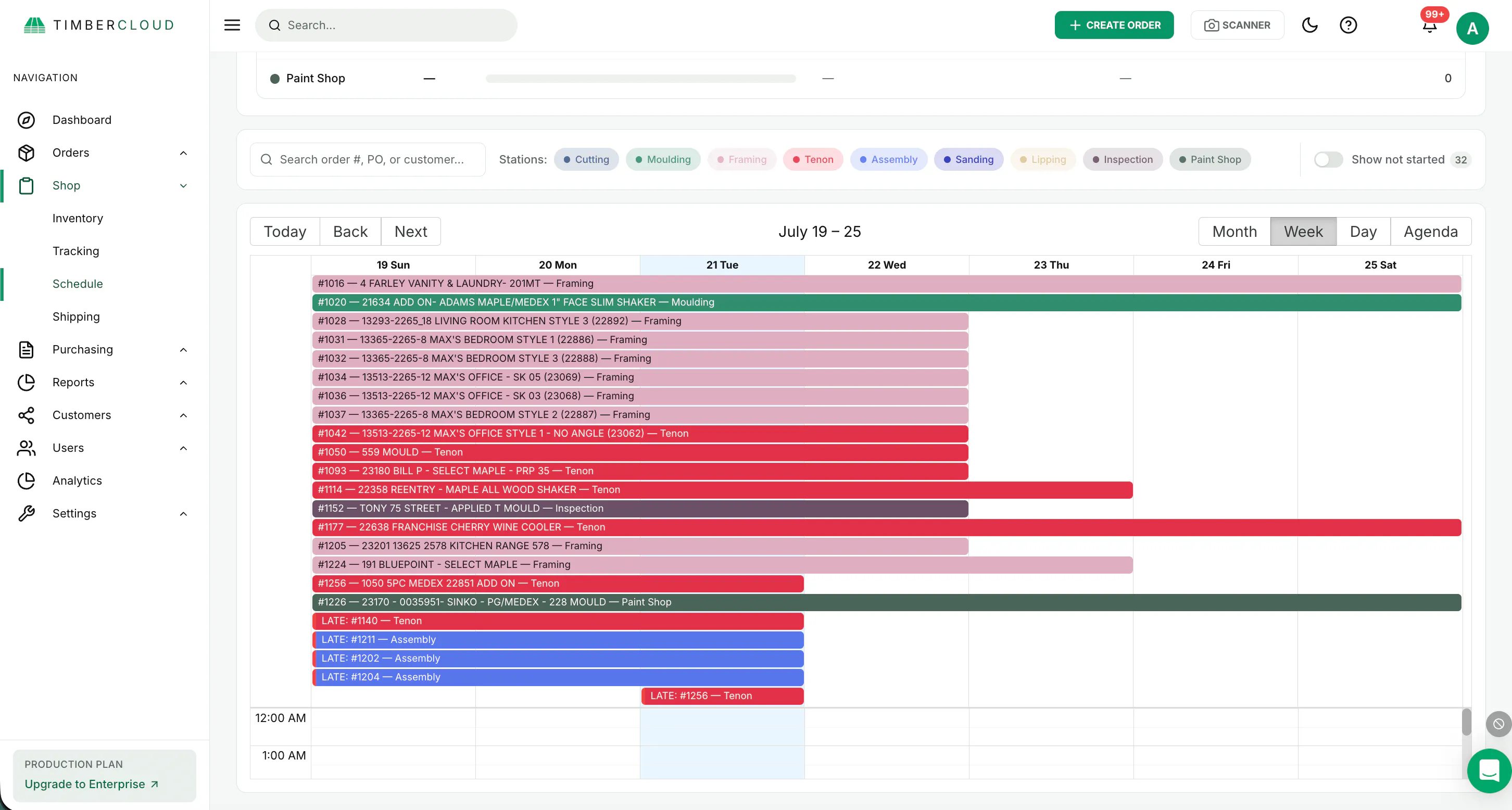The image size is (1512, 810).
Task: Open order #1226 Paint Shop event
Action: 886,602
